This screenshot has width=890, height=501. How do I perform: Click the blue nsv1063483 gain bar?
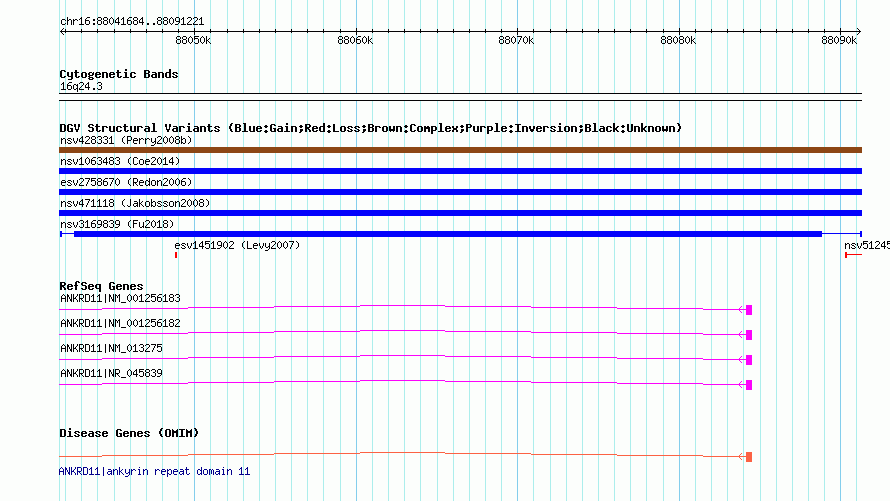[x=460, y=171]
